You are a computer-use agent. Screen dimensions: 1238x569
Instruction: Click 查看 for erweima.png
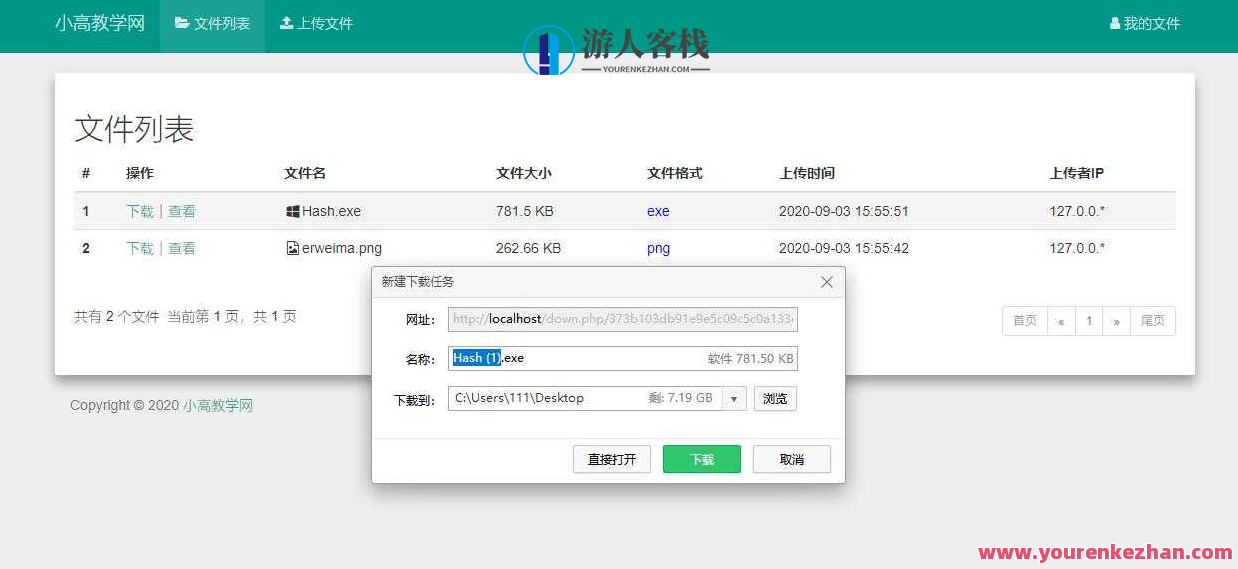(x=182, y=248)
